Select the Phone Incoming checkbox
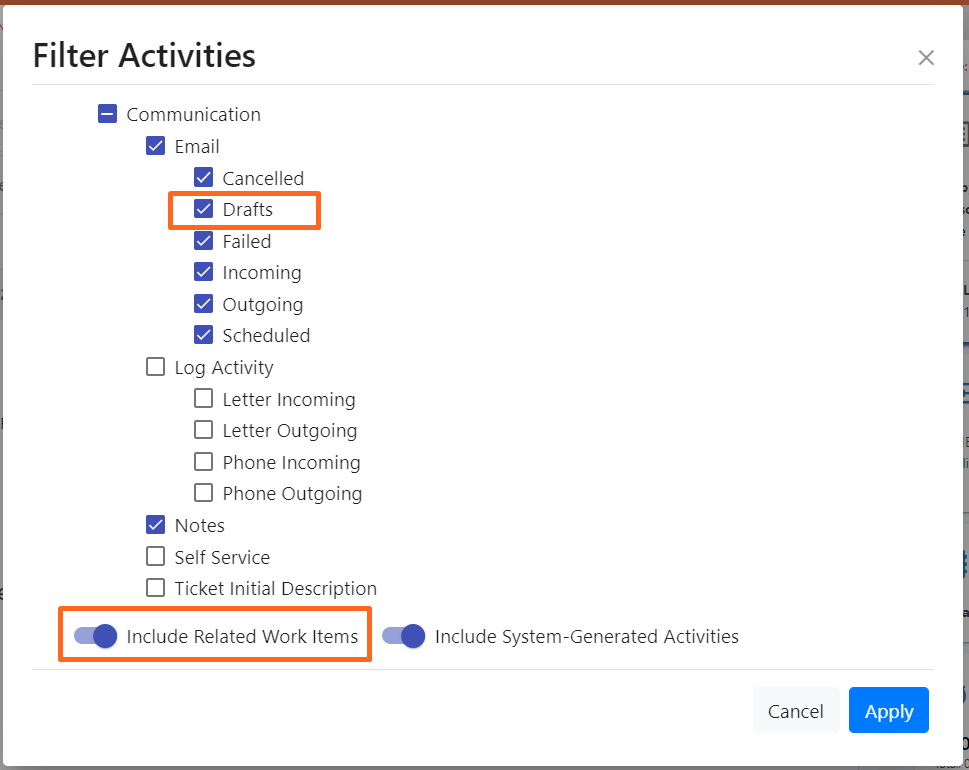 click(204, 462)
